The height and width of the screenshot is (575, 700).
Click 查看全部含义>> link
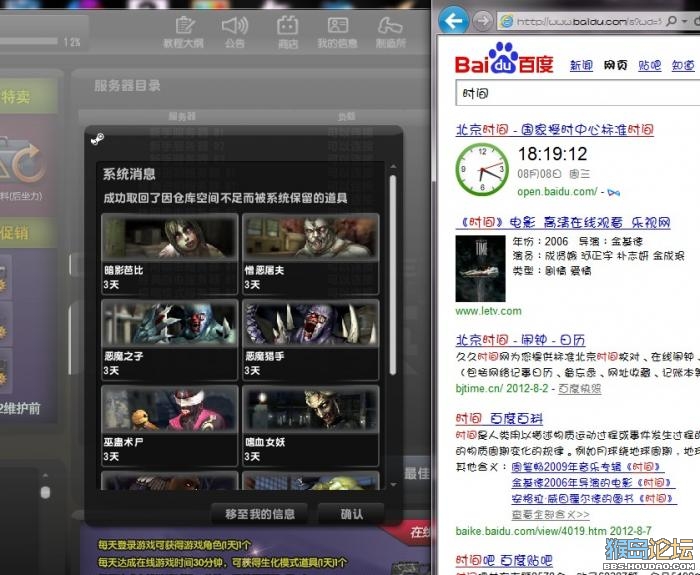(550, 515)
